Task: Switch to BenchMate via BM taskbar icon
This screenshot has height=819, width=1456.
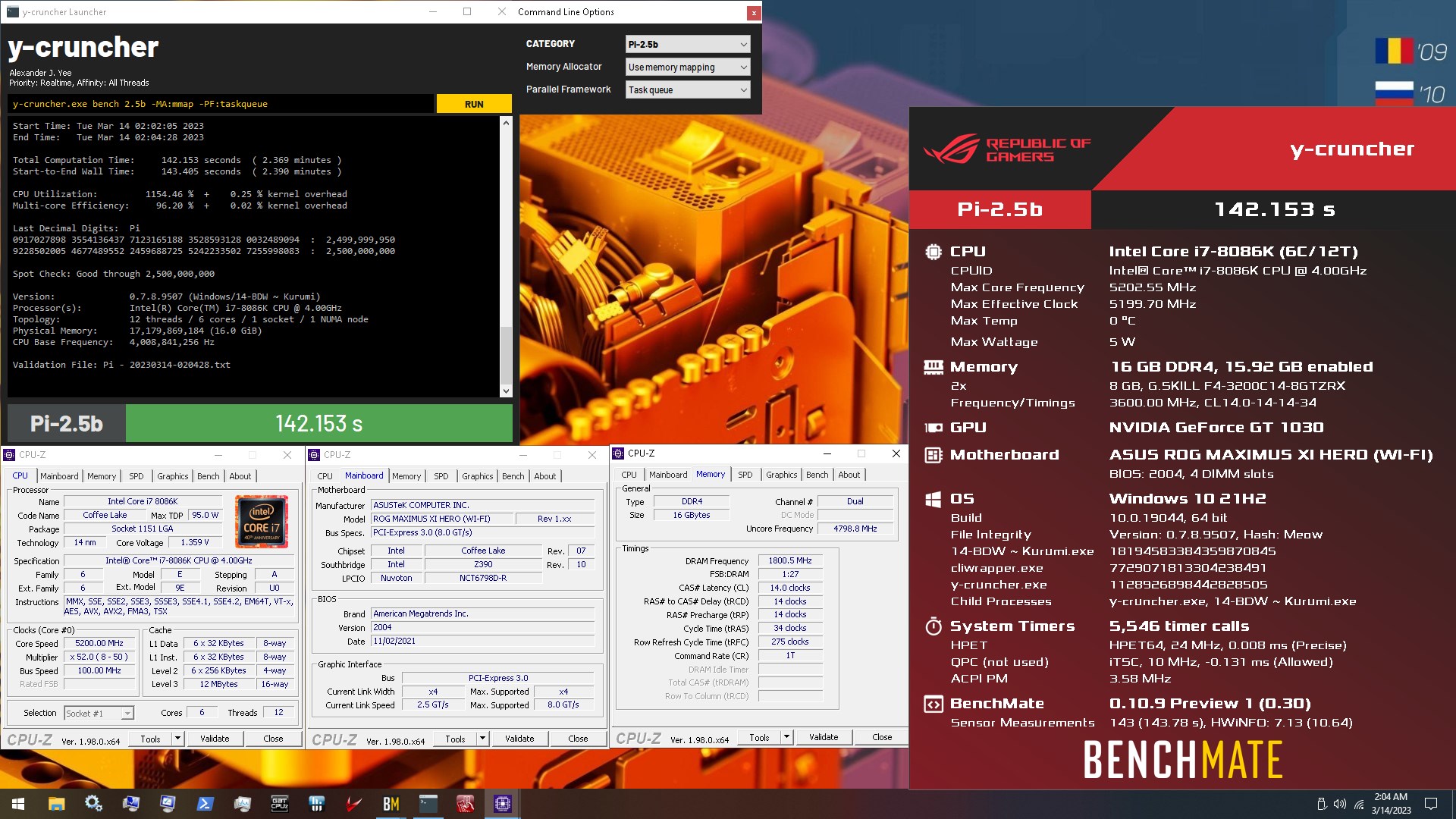Action: point(391,804)
